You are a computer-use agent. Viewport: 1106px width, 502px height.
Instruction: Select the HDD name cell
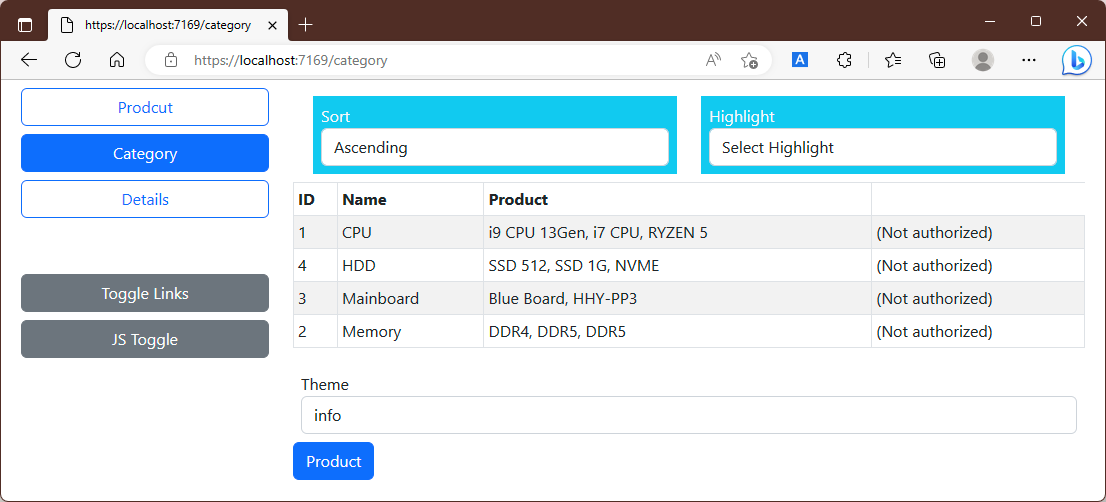pyautogui.click(x=411, y=266)
